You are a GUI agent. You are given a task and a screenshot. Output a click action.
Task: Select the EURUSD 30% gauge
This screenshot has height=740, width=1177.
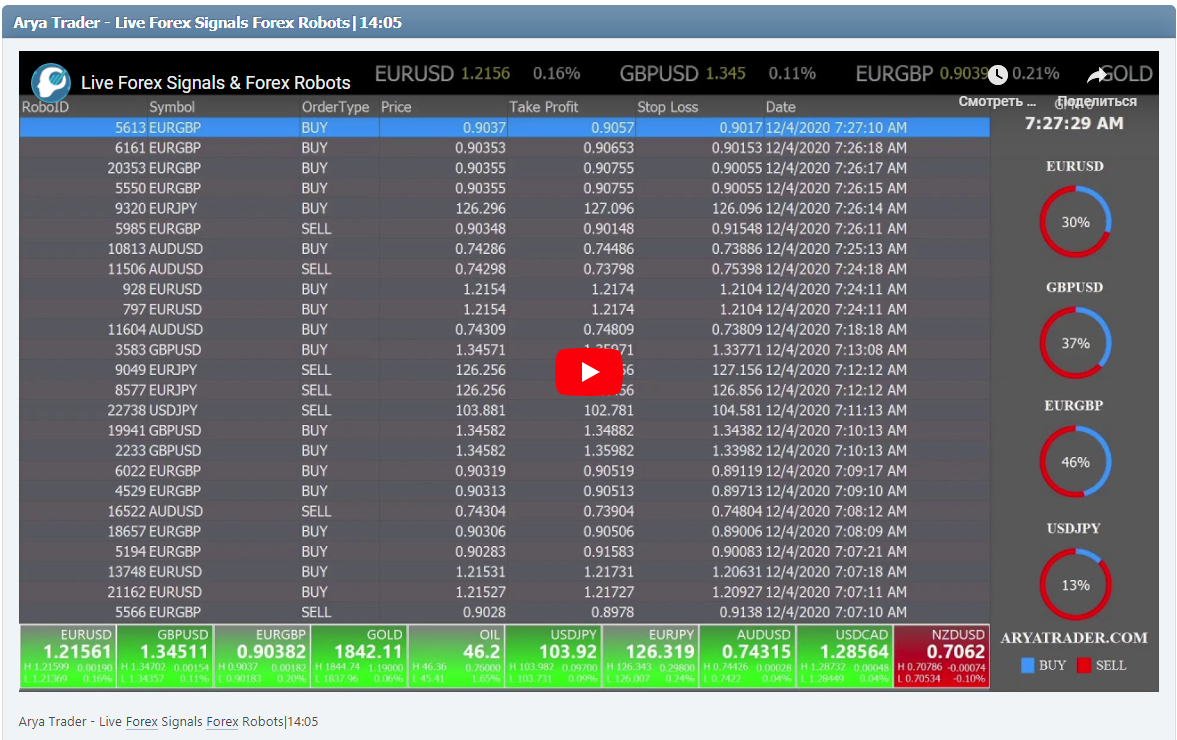(1074, 222)
